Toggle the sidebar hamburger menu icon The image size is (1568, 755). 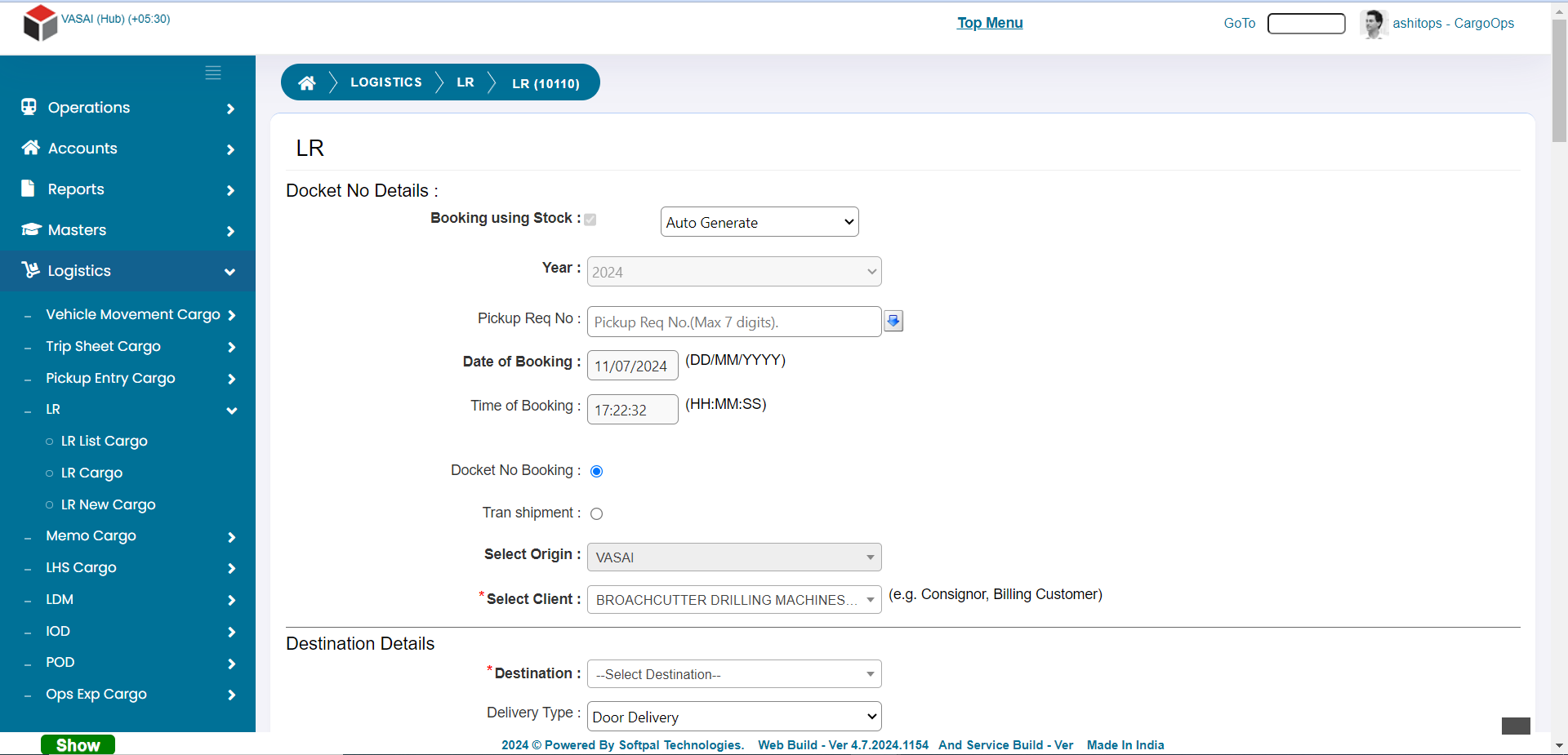tap(213, 73)
